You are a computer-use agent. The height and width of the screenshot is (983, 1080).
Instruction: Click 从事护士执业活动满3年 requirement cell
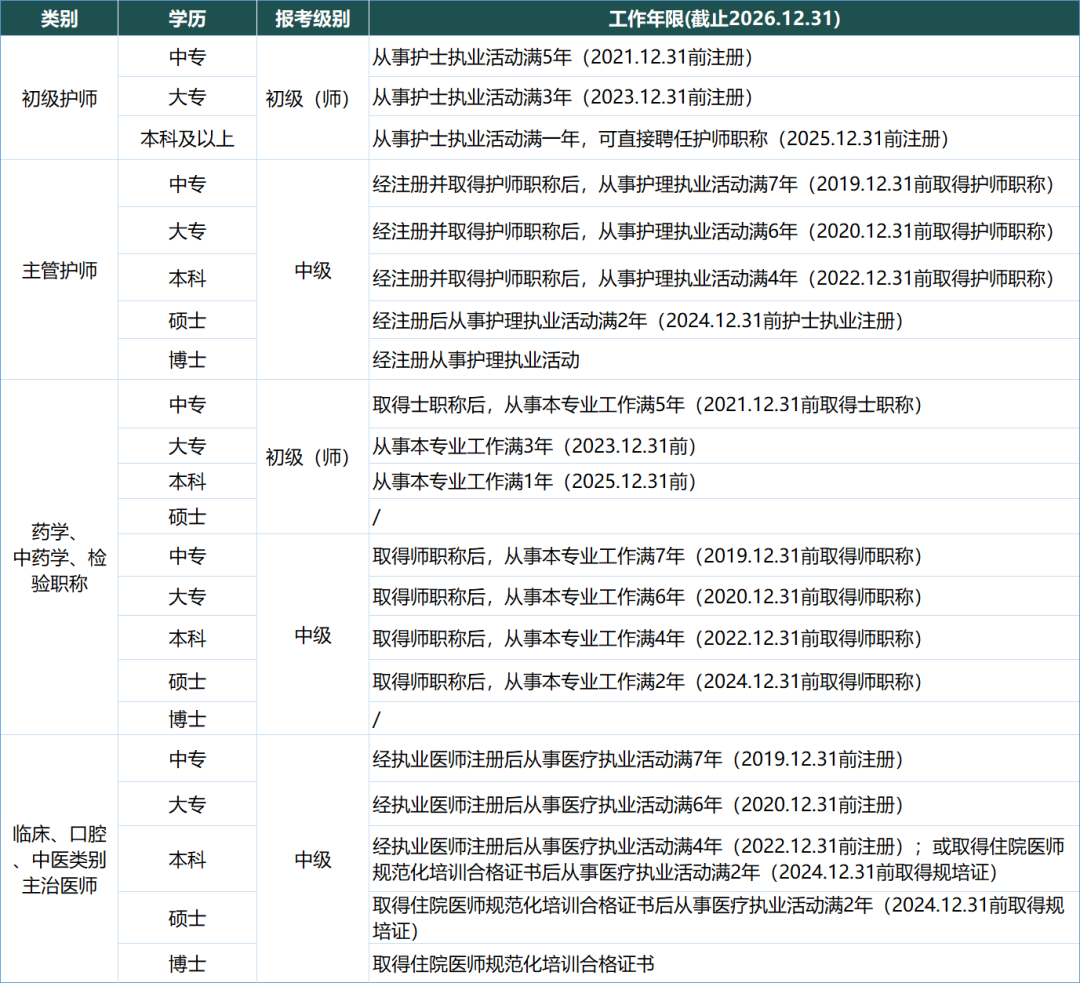[x=724, y=97]
